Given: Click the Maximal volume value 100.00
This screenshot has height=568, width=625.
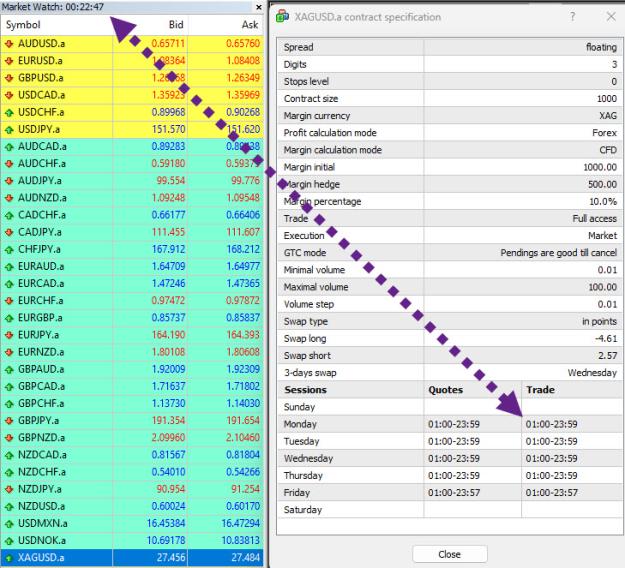Looking at the screenshot, I should click(x=603, y=287).
